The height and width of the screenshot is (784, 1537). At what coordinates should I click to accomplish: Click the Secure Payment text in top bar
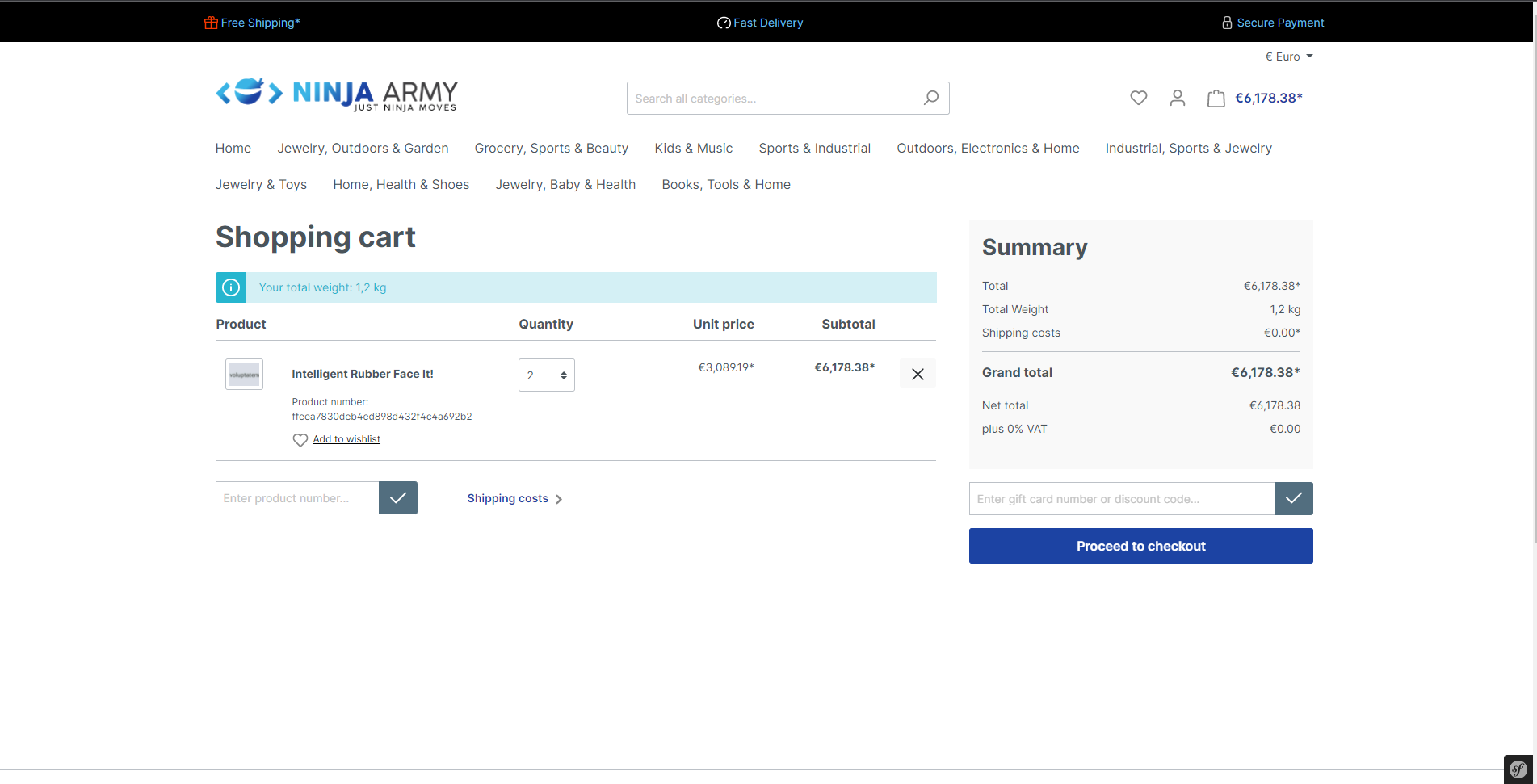click(1280, 23)
